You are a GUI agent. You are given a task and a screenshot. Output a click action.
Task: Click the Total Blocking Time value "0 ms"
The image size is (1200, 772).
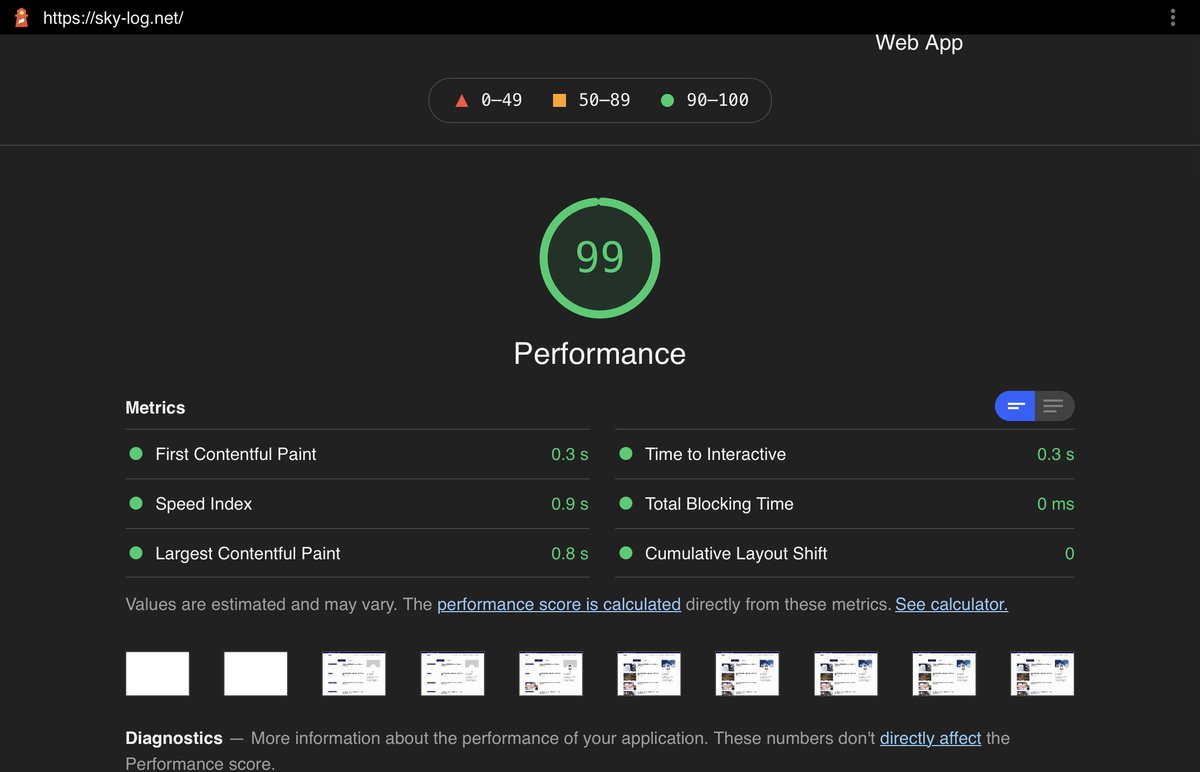click(x=1056, y=504)
